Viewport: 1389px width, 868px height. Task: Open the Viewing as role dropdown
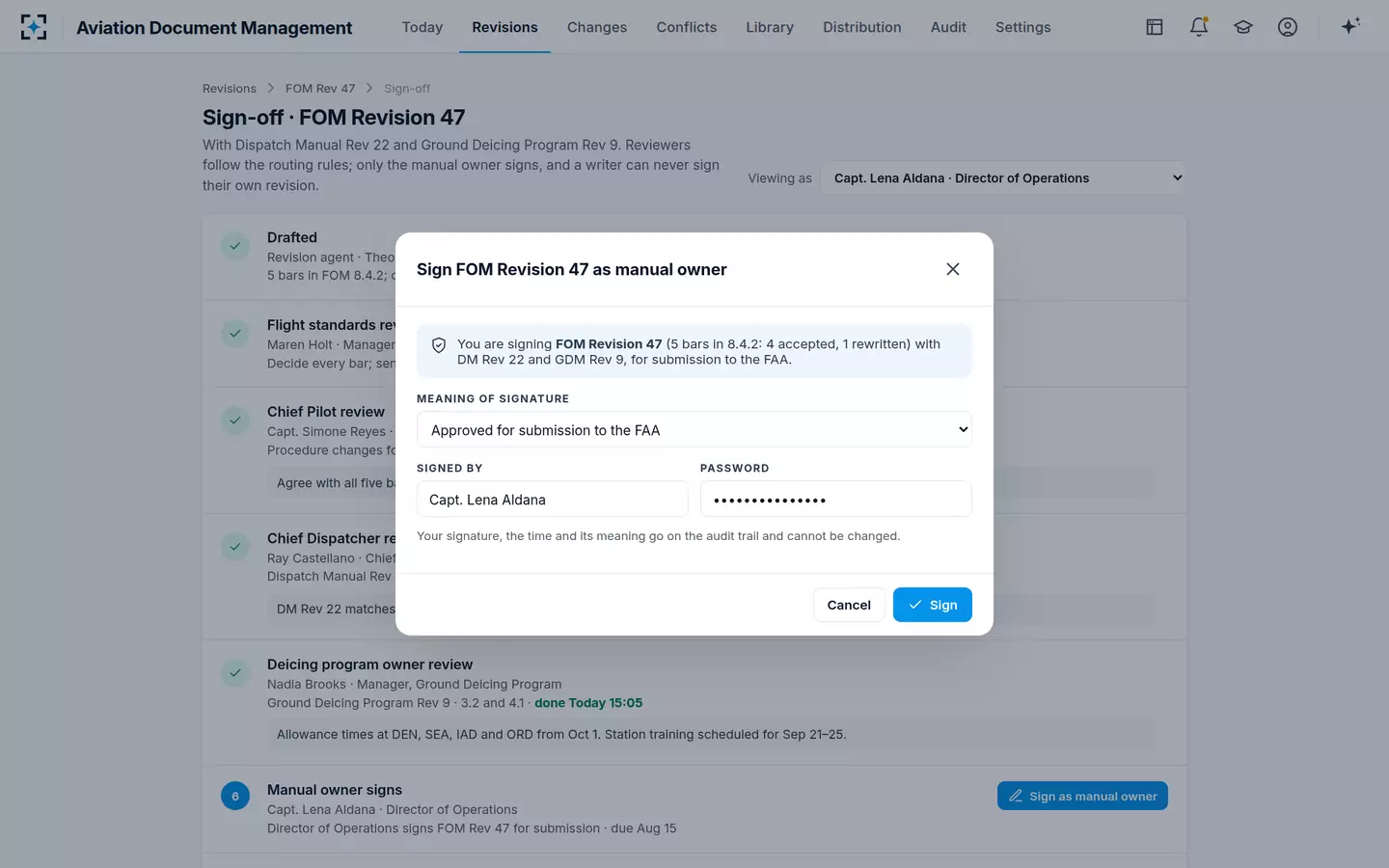1003,177
